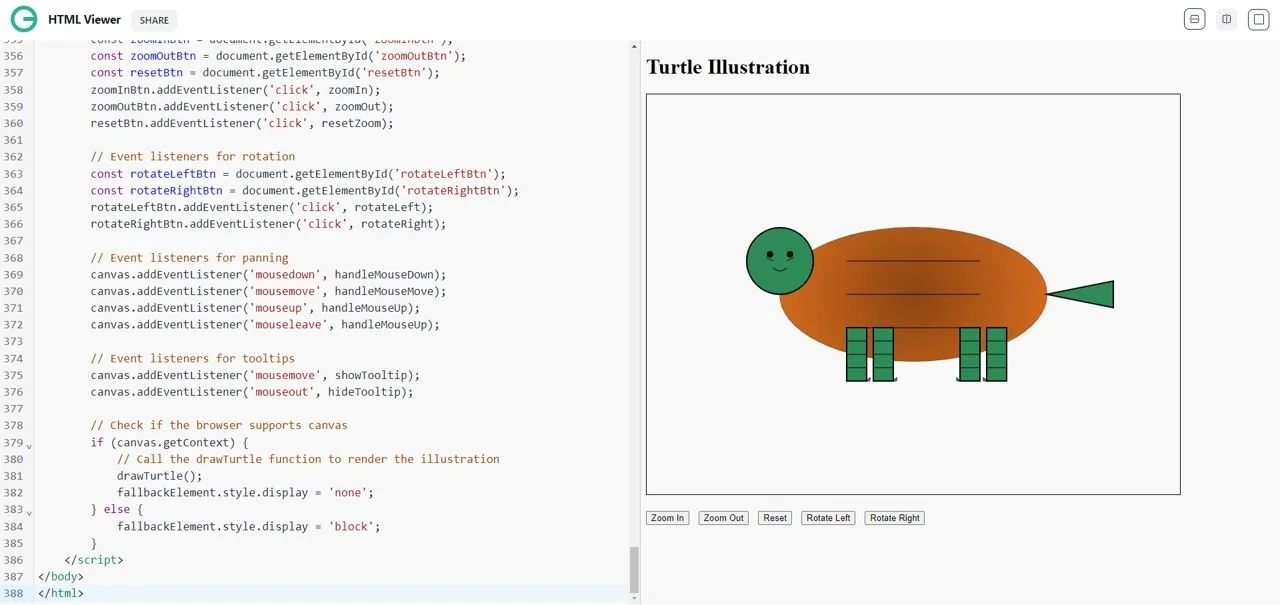Click 'rotateRightBtn' variable on line 364

click(176, 190)
